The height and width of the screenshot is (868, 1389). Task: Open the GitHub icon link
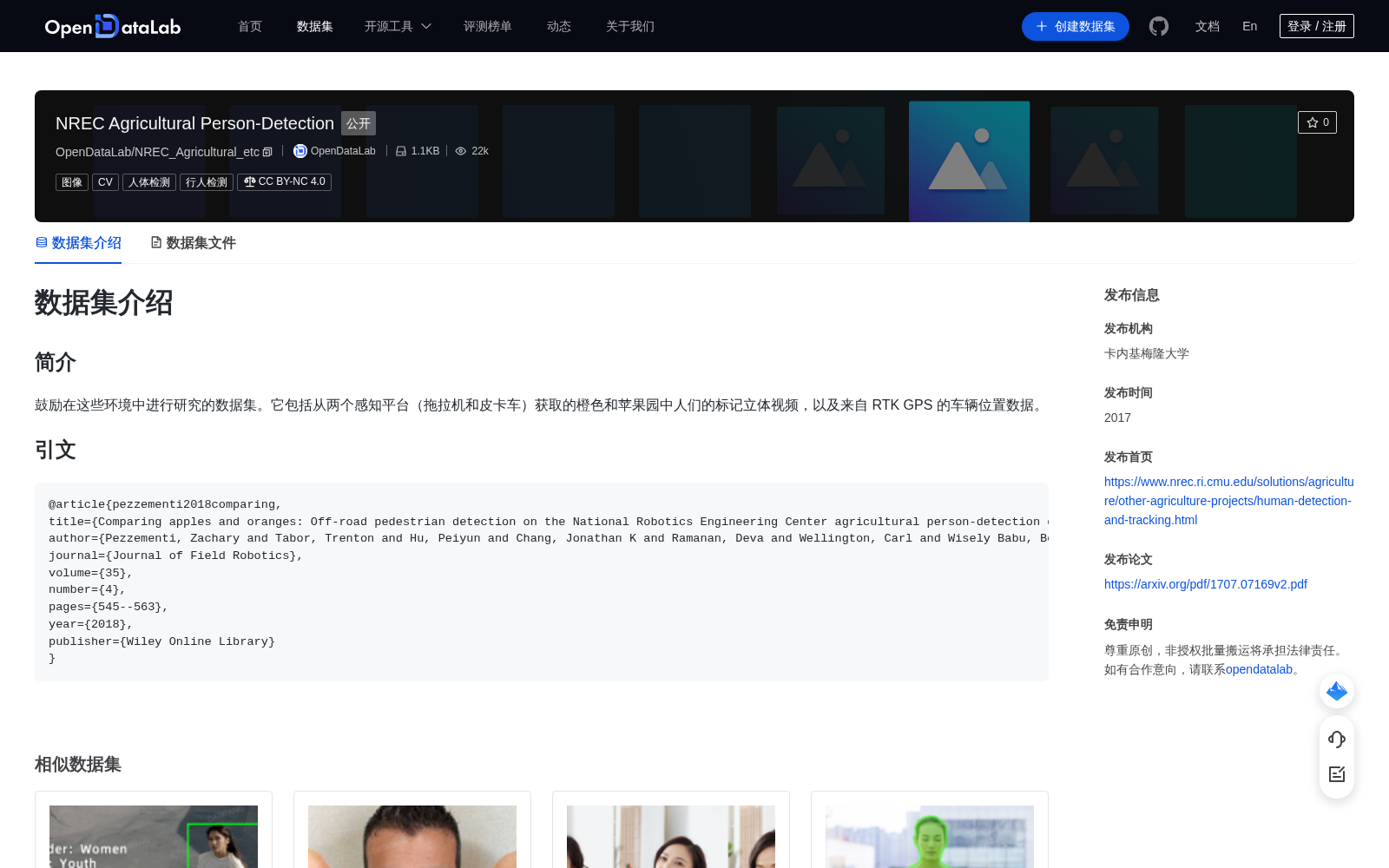pos(1159,26)
